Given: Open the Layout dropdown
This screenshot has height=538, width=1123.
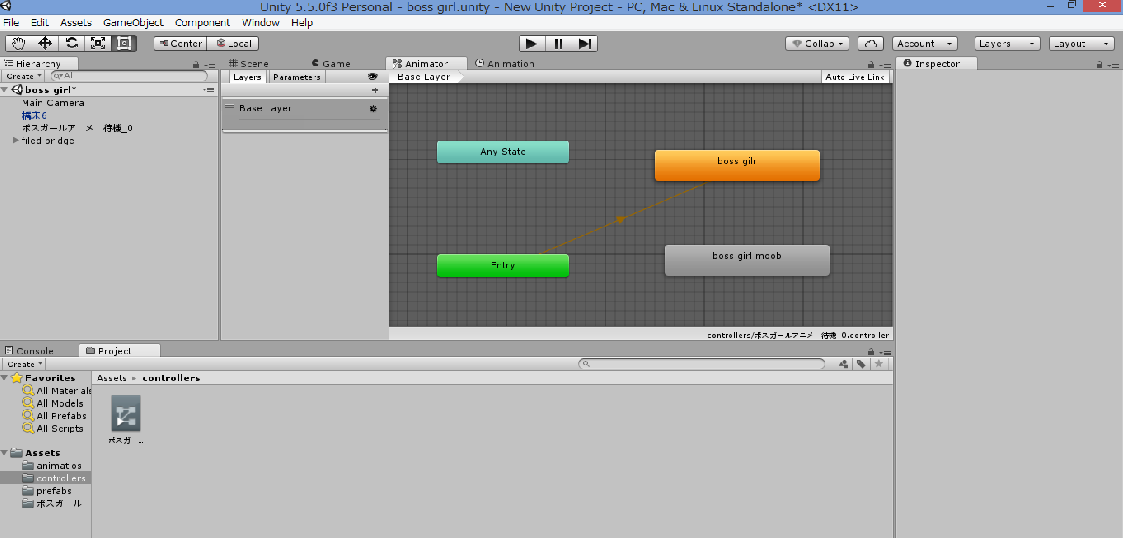Looking at the screenshot, I should click(1081, 43).
